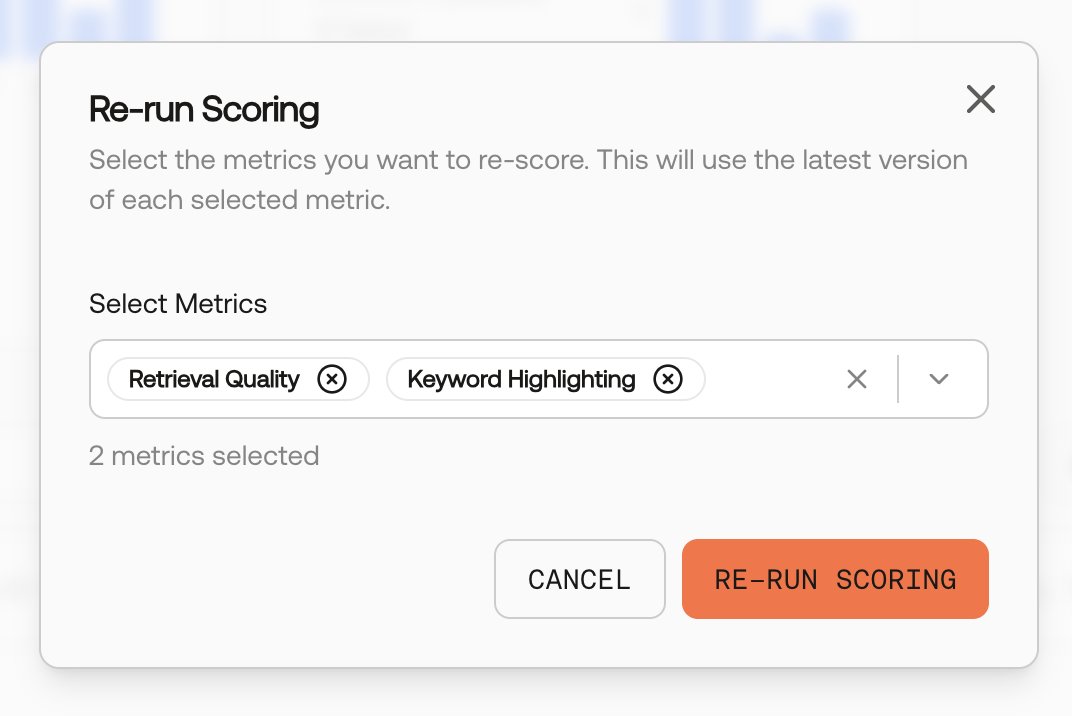This screenshot has width=1072, height=716.
Task: Click the blurred backdrop below the dialog
Action: tap(536, 693)
